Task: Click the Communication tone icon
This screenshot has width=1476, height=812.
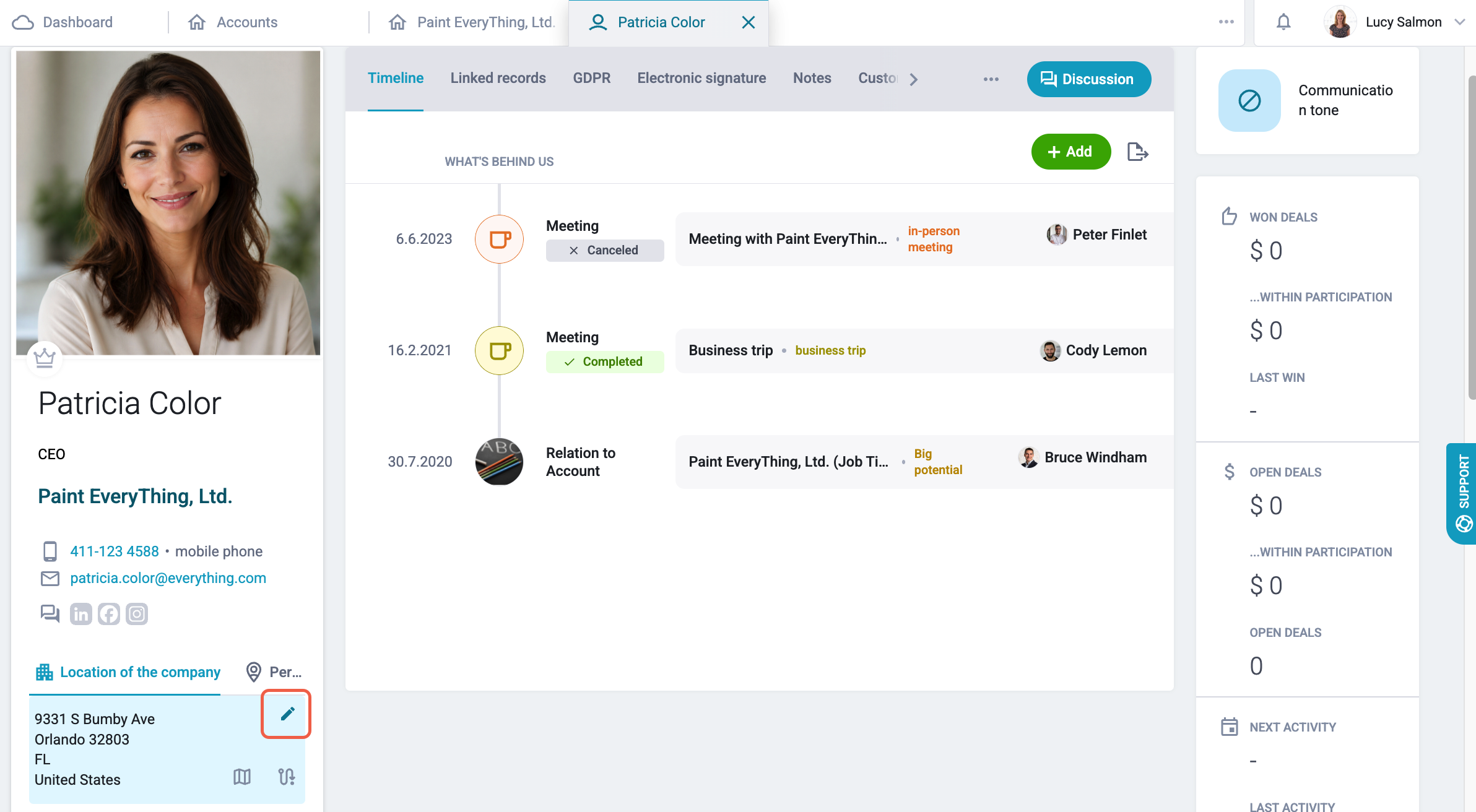Action: 1249,100
